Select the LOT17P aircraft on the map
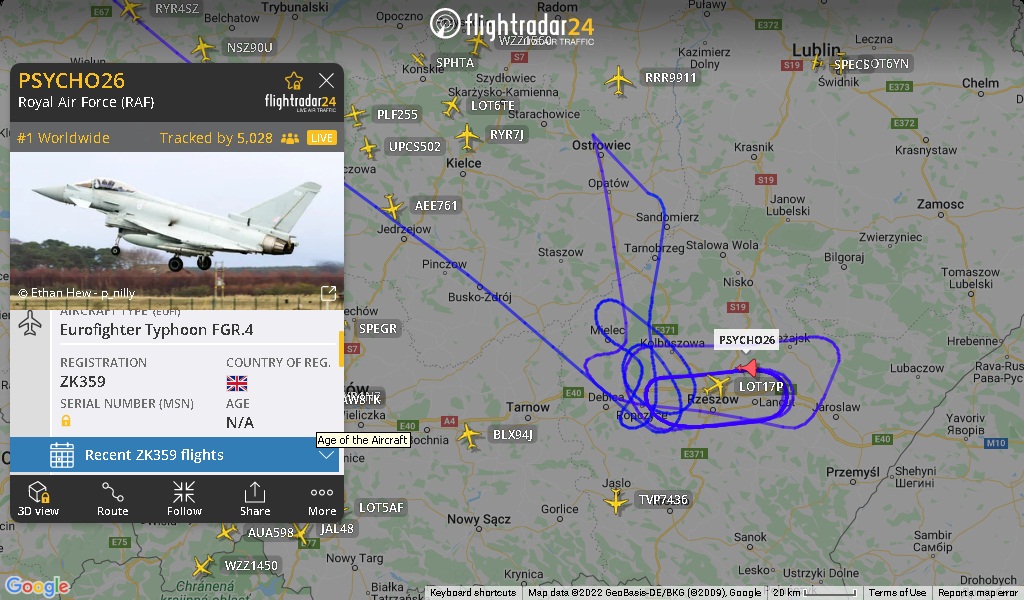The image size is (1024, 600). pyautogui.click(x=717, y=385)
